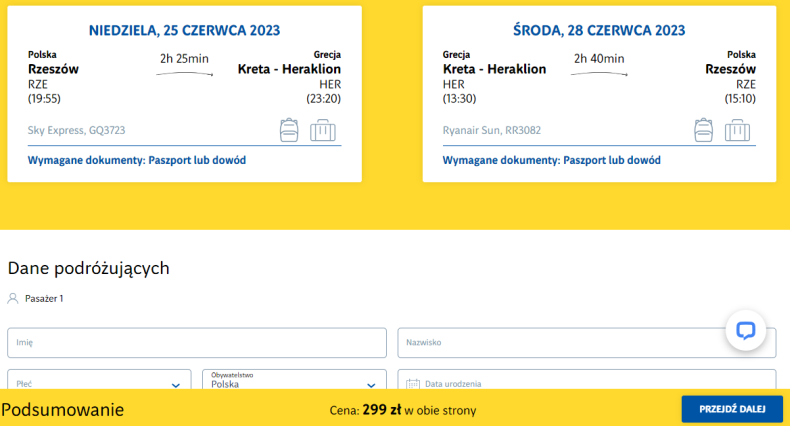Open the chat bubble widget
Viewport: 790px width, 426px height.
coord(746,330)
